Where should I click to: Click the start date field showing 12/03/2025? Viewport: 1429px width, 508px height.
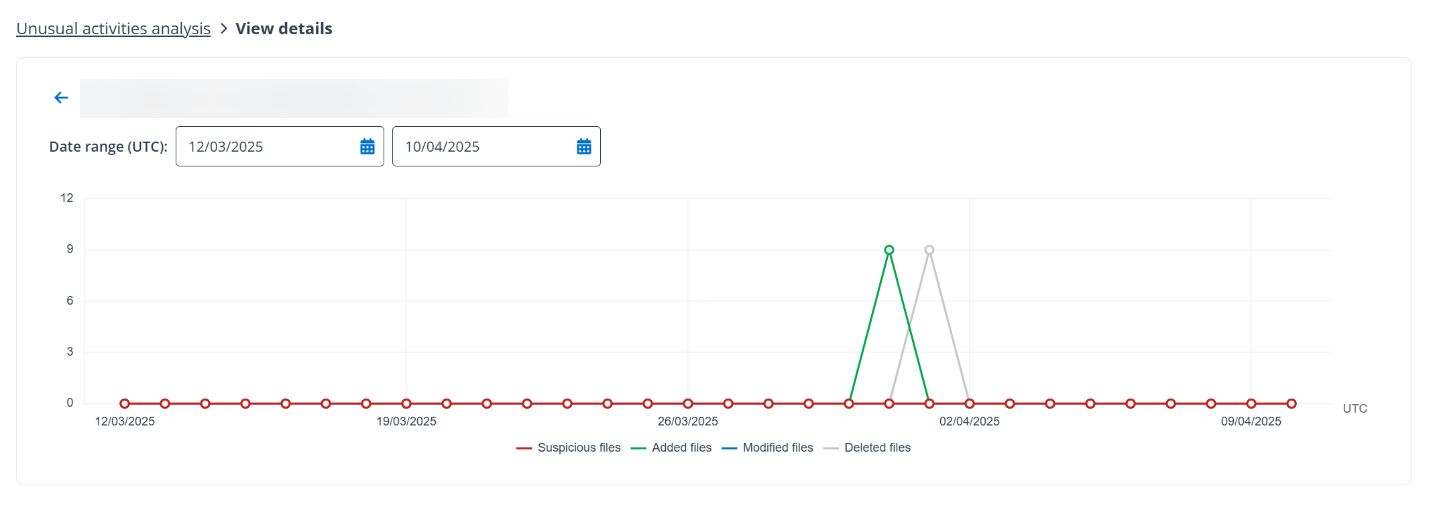click(x=265, y=146)
